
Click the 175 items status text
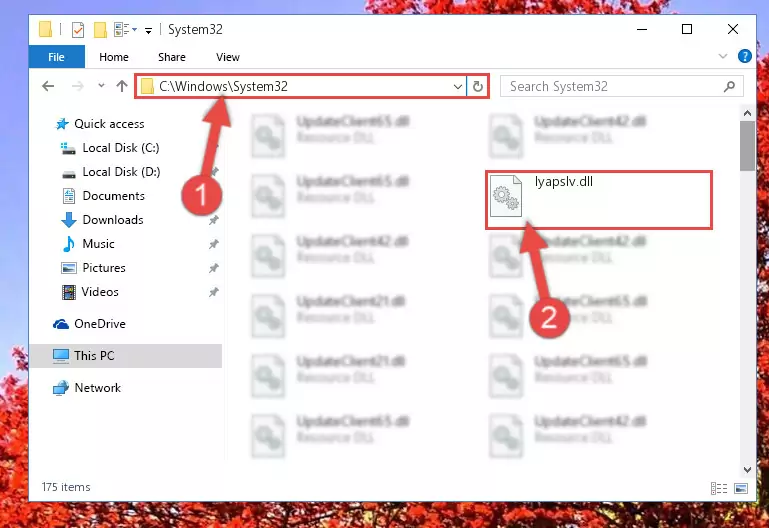click(x=66, y=487)
